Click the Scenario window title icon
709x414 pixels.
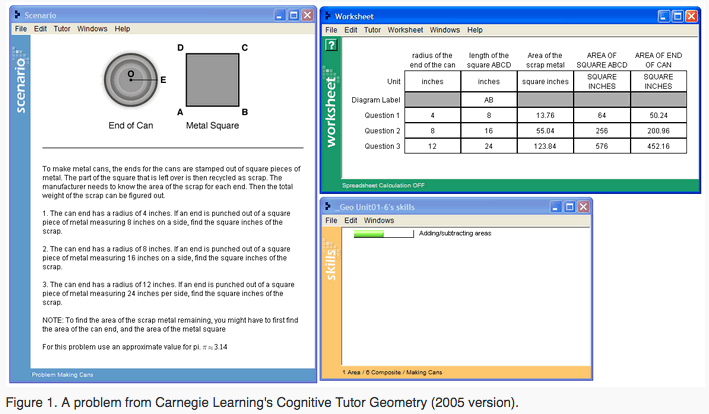pos(17,14)
